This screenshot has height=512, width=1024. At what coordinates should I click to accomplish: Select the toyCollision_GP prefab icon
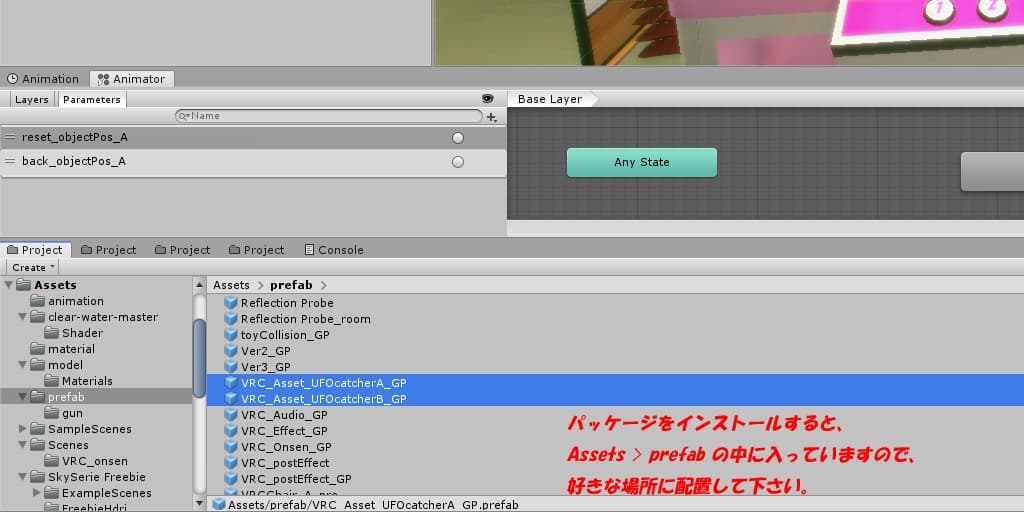pyautogui.click(x=231, y=335)
